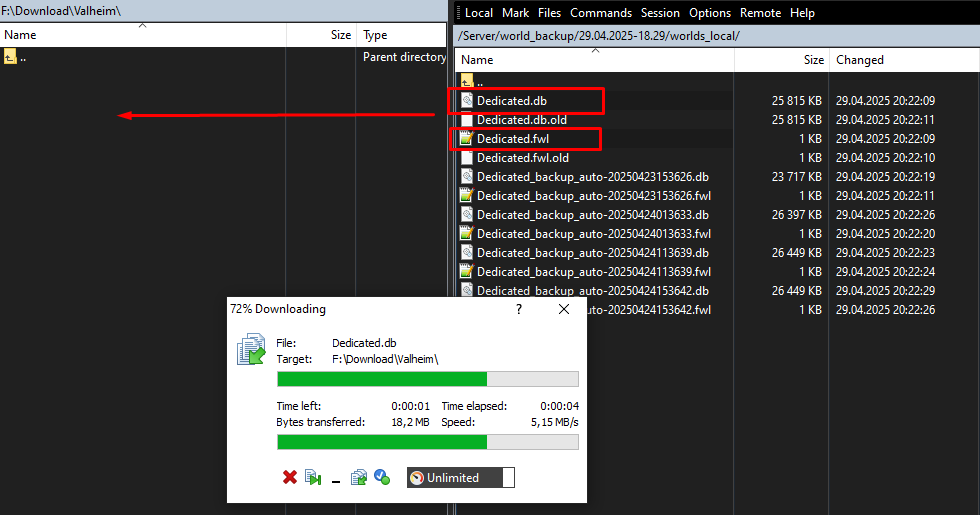Click the file transfer progress bar
Screen dimensions: 980x515
(427, 379)
